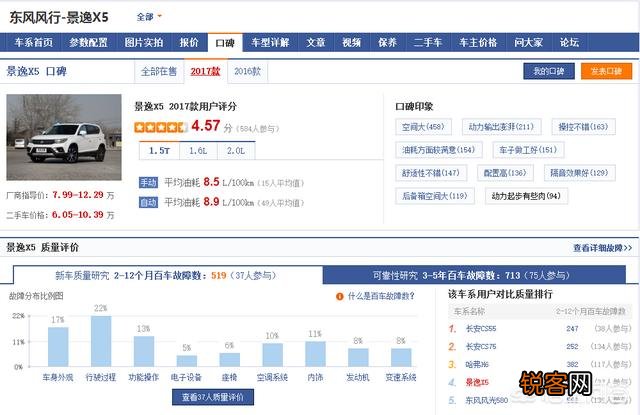This screenshot has width=640, height=415.
Task: Click 查看37人质量评价 button
Action: [213, 397]
